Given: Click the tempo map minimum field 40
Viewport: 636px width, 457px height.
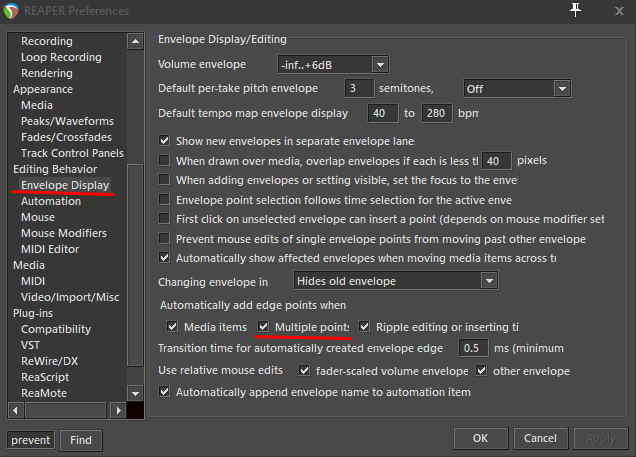Looking at the screenshot, I should click(382, 113).
